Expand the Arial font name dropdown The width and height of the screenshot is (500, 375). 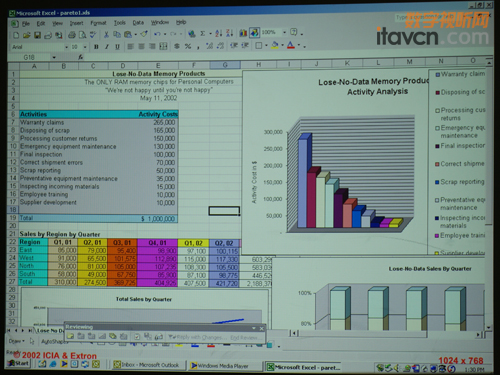click(x=66, y=47)
